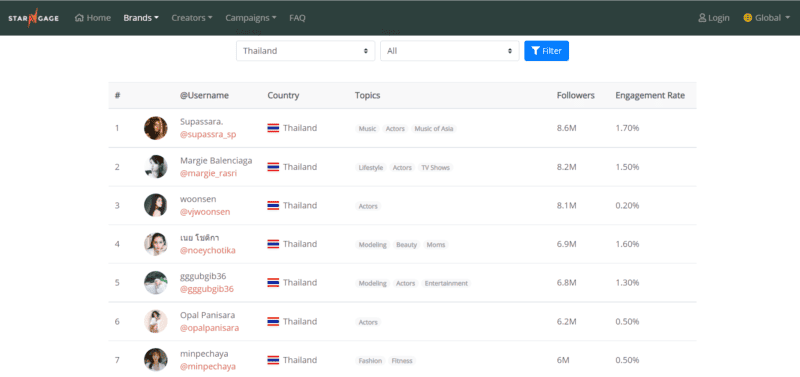The image size is (800, 377).
Task: Open Margie Balenciaga's profile picture
Action: tap(156, 167)
